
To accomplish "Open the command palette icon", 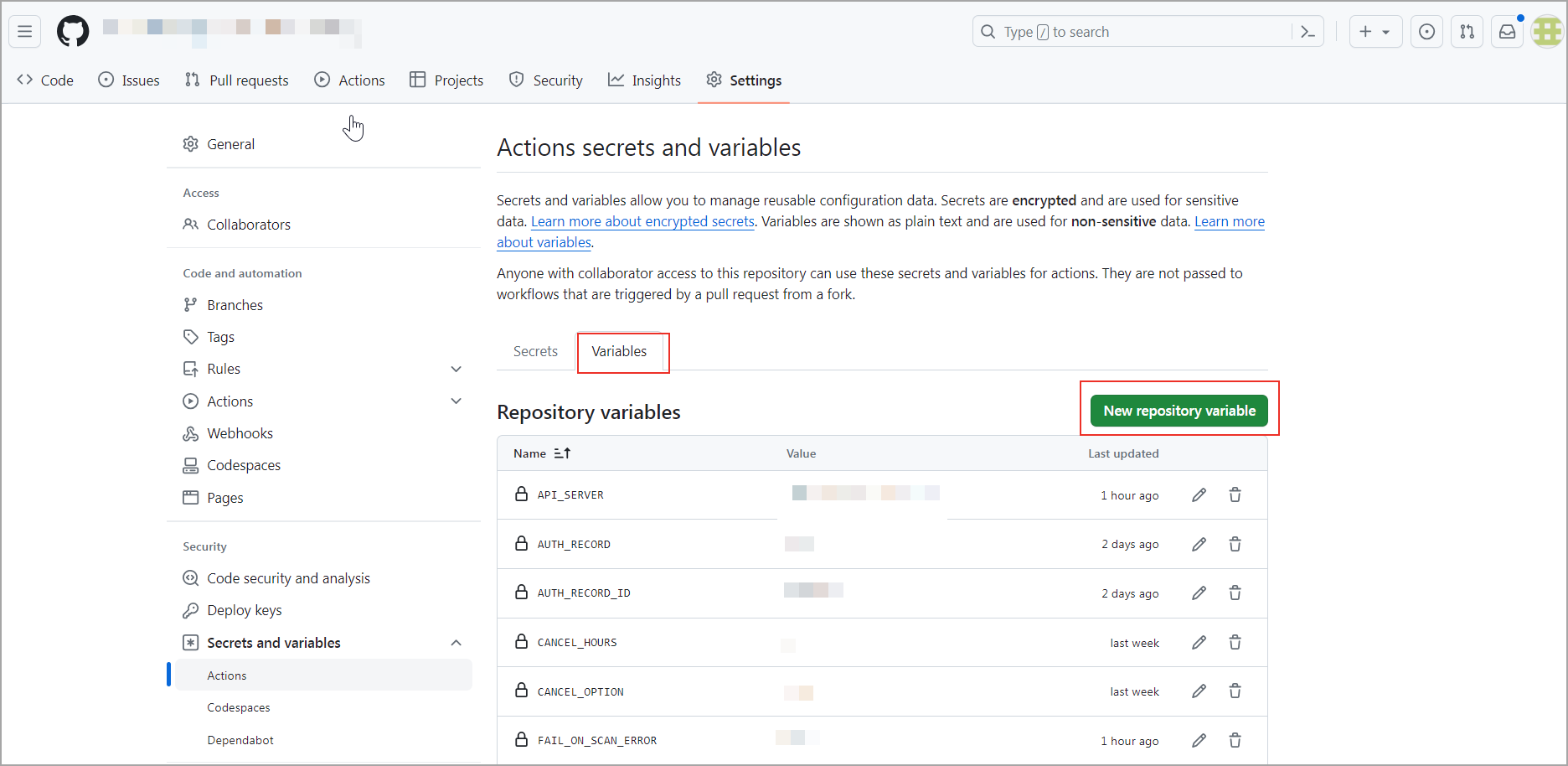I will (1308, 32).
